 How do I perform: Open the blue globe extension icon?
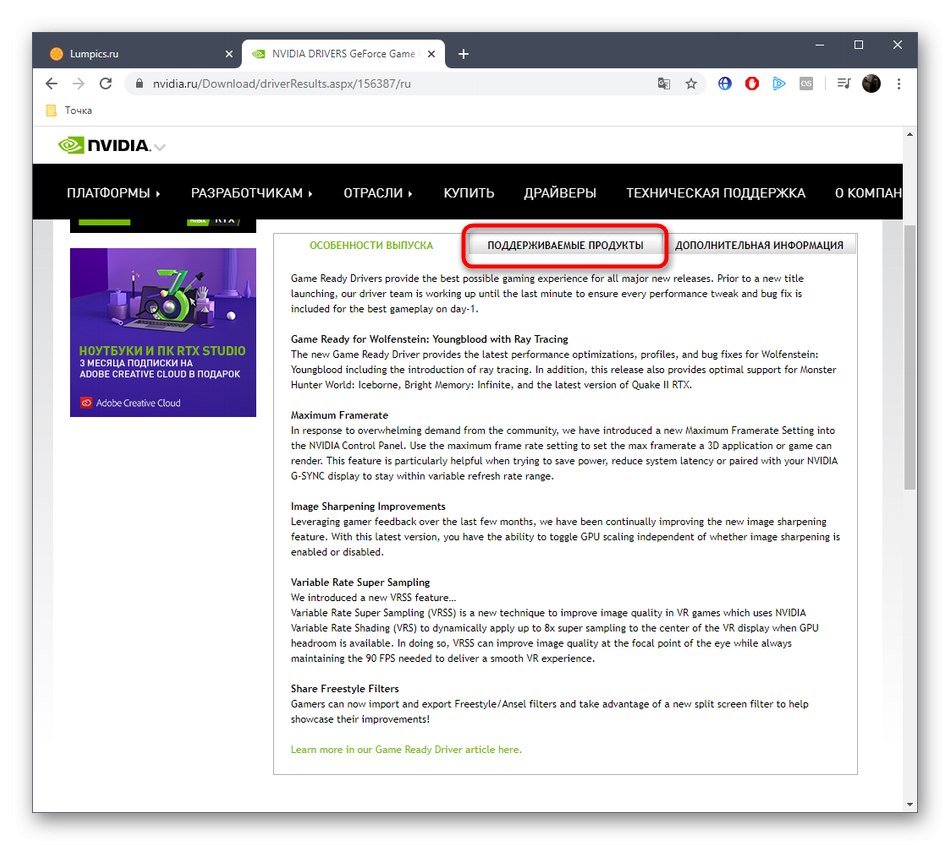tap(725, 84)
